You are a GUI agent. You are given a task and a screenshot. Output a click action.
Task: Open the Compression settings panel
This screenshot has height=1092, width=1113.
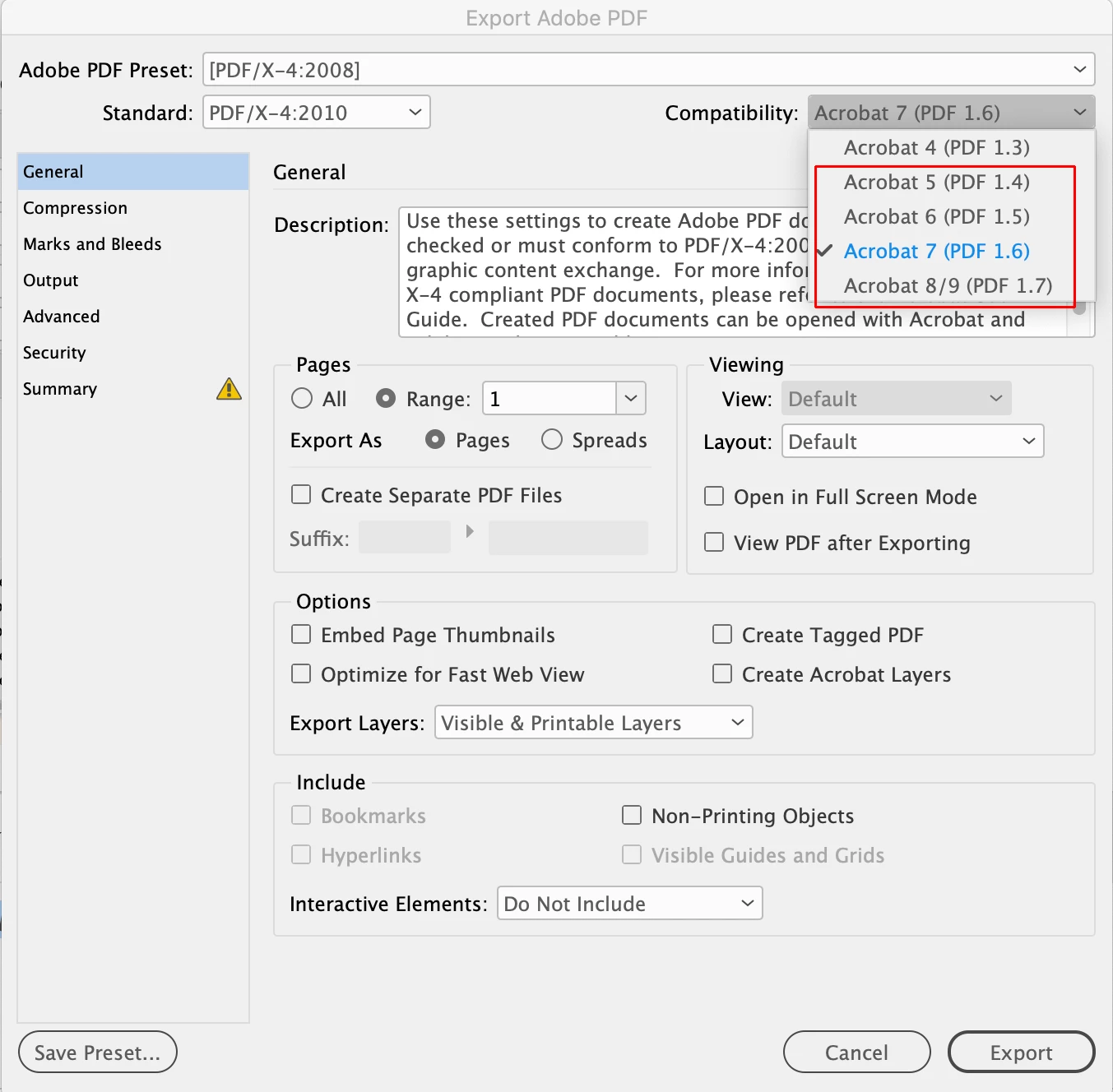pos(133,208)
